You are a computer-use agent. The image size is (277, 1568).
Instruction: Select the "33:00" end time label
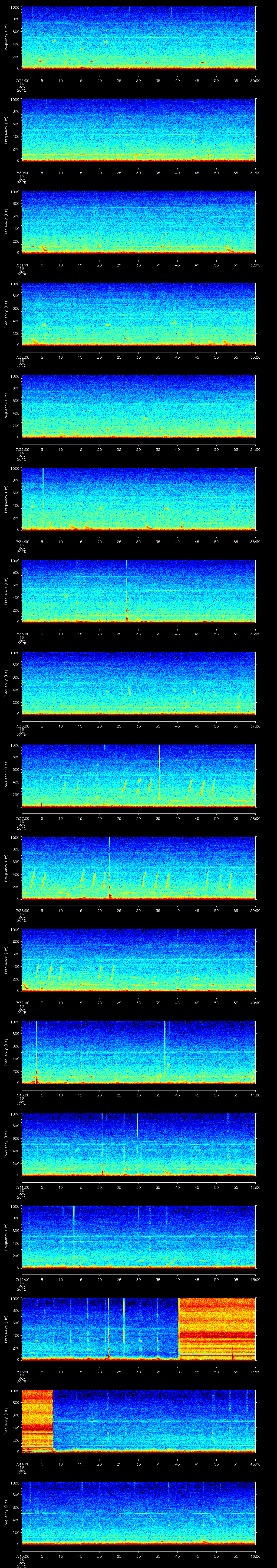pyautogui.click(x=255, y=357)
